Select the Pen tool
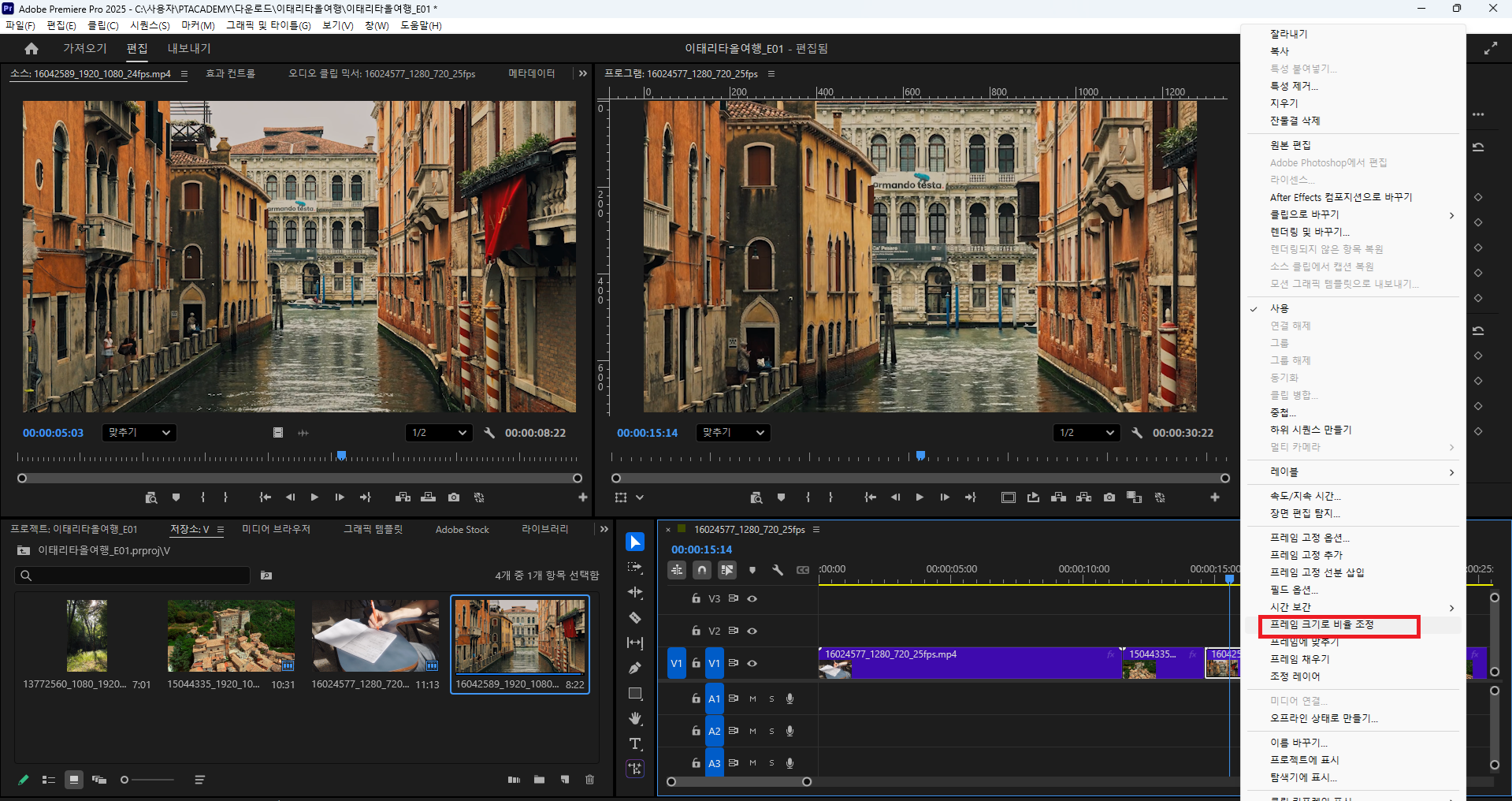This screenshot has width=1512, height=801. tap(635, 669)
